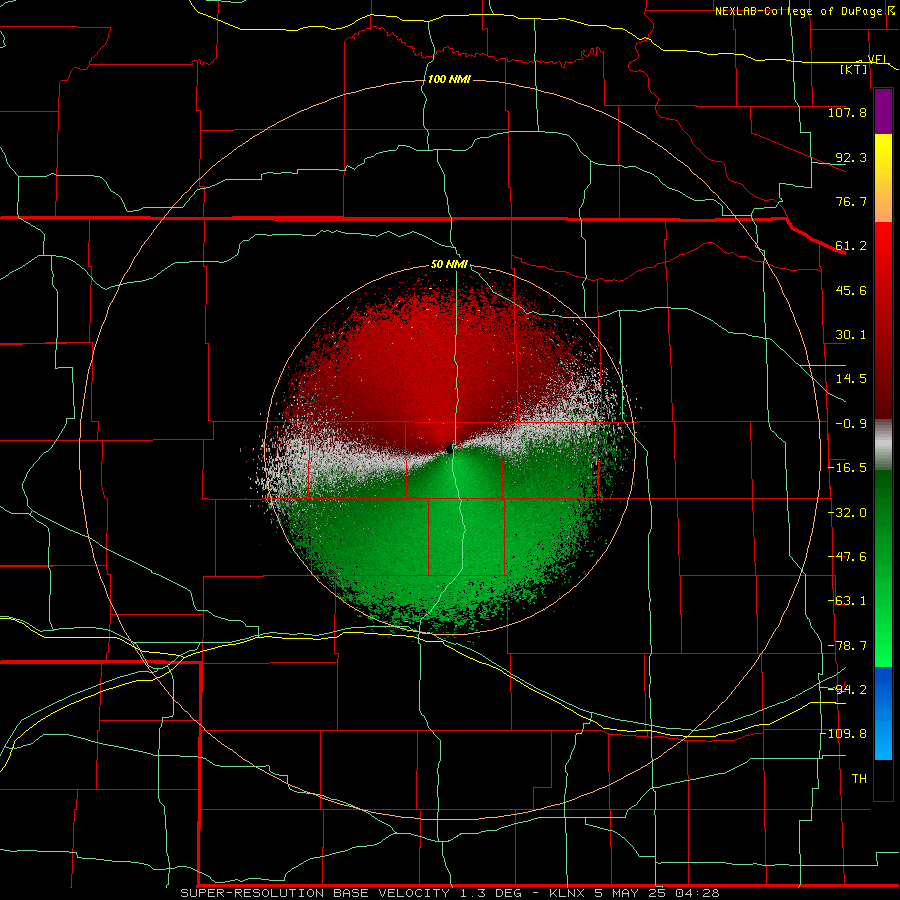Click the 76.7 velocity scale value
900x900 pixels.
pos(851,201)
